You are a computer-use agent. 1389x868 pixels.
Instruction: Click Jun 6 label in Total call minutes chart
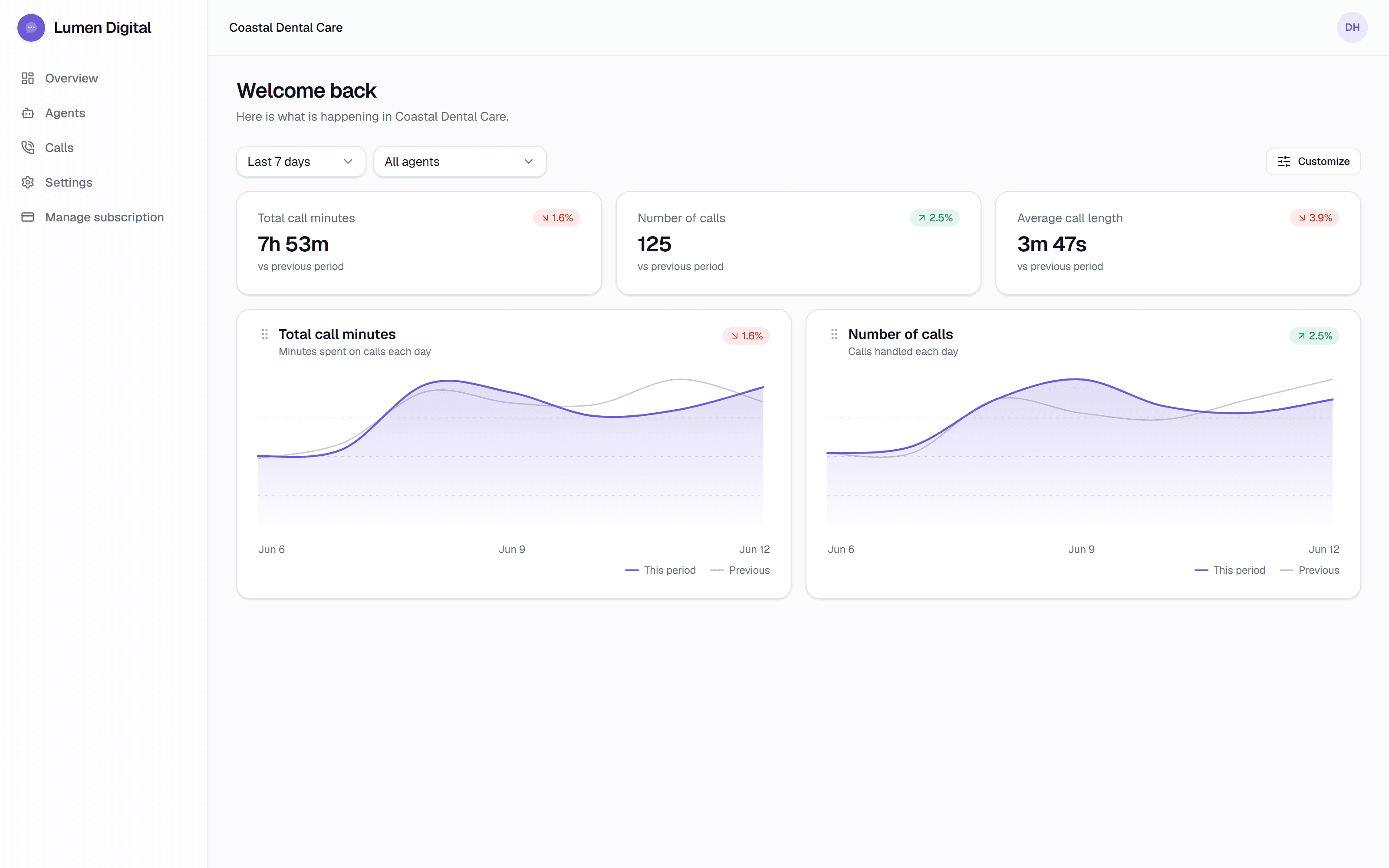point(271,549)
